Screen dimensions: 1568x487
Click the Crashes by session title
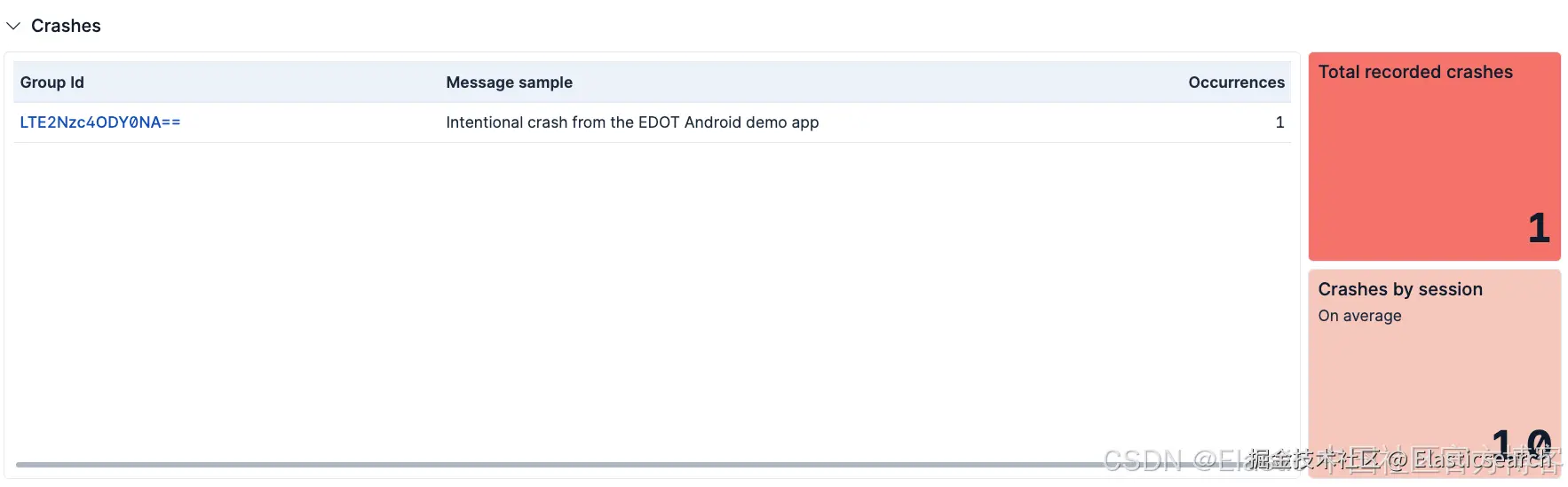(x=1400, y=289)
